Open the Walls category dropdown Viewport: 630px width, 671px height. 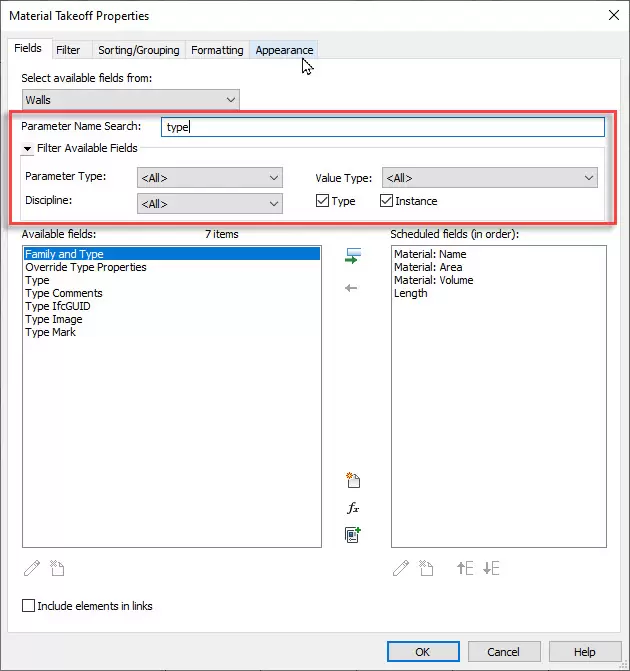pos(131,100)
